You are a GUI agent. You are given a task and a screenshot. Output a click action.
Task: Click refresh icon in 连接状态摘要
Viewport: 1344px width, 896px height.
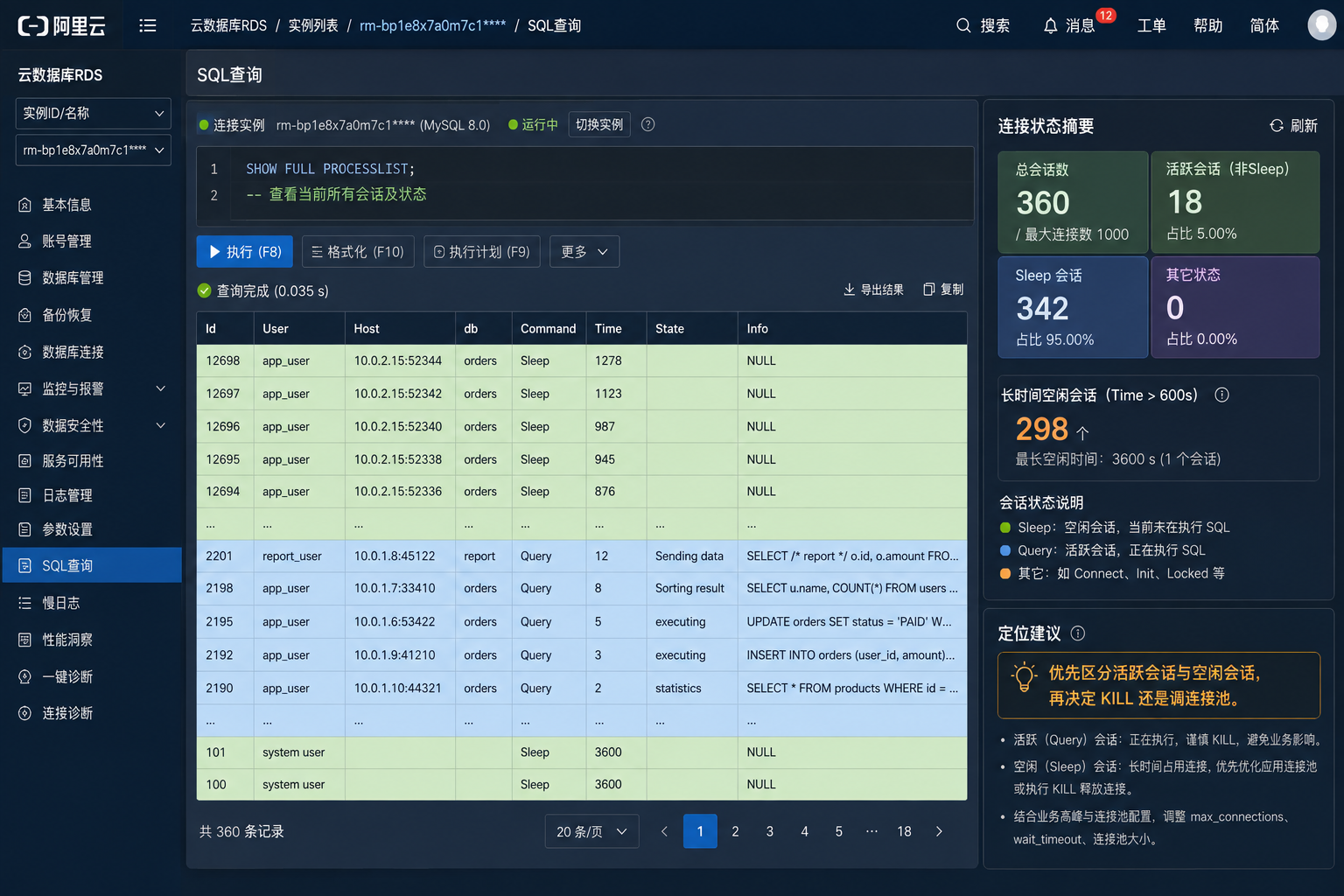click(1277, 126)
